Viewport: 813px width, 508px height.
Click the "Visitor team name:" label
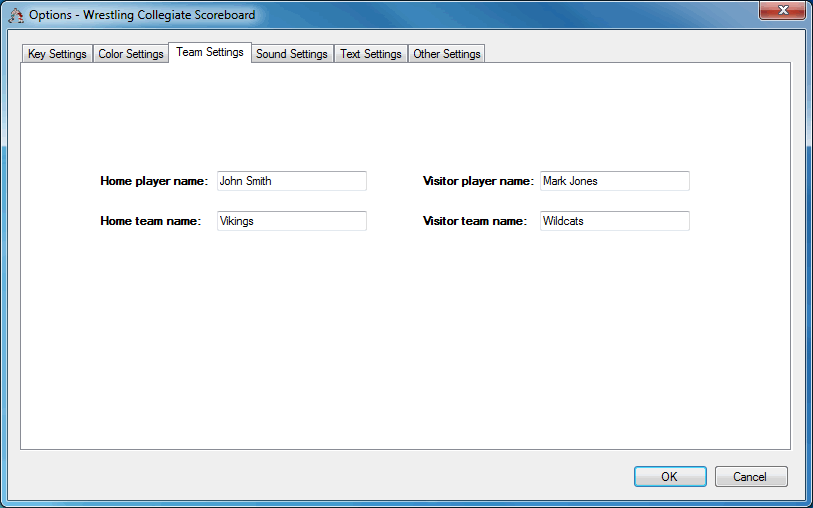click(475, 221)
